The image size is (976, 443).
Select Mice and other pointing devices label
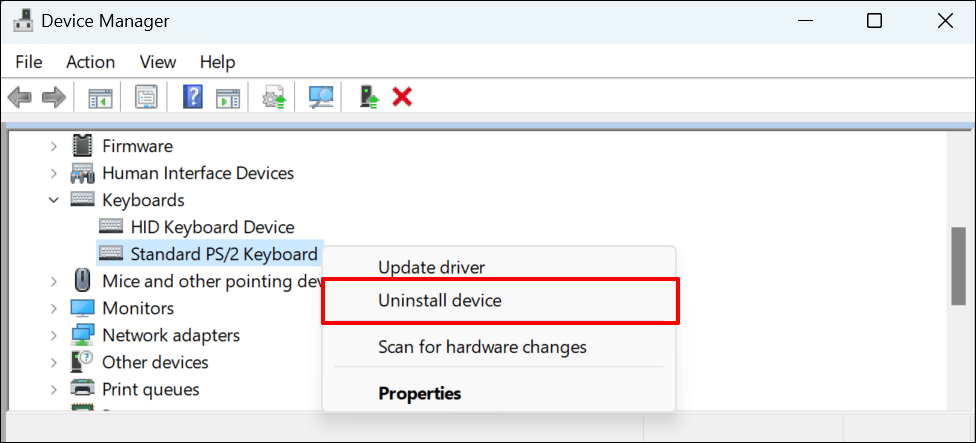pos(212,281)
